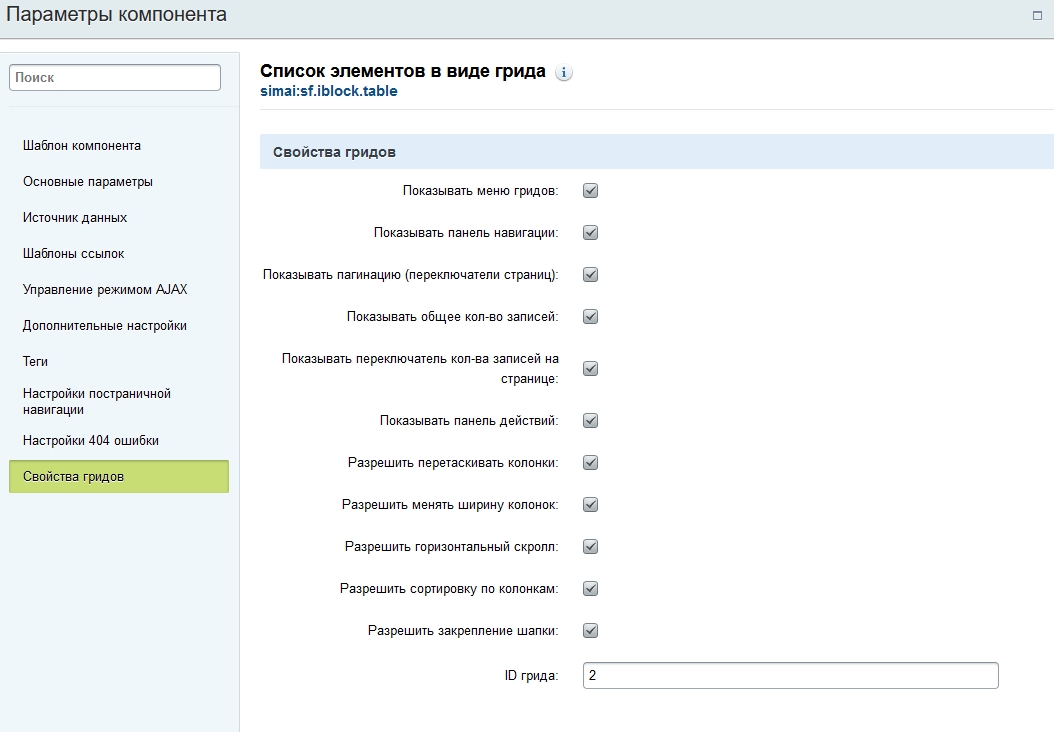Disable "Показывать пагинацию" checkbox
This screenshot has height=732, width=1054.
(590, 275)
